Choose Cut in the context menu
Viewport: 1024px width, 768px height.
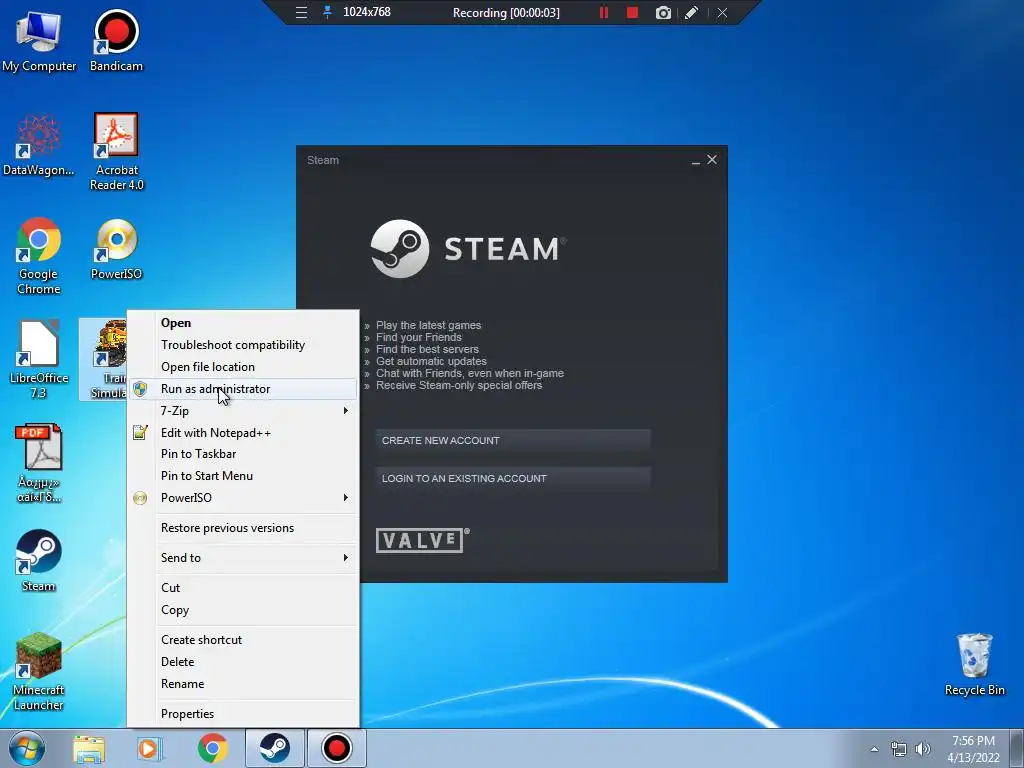click(243, 588)
